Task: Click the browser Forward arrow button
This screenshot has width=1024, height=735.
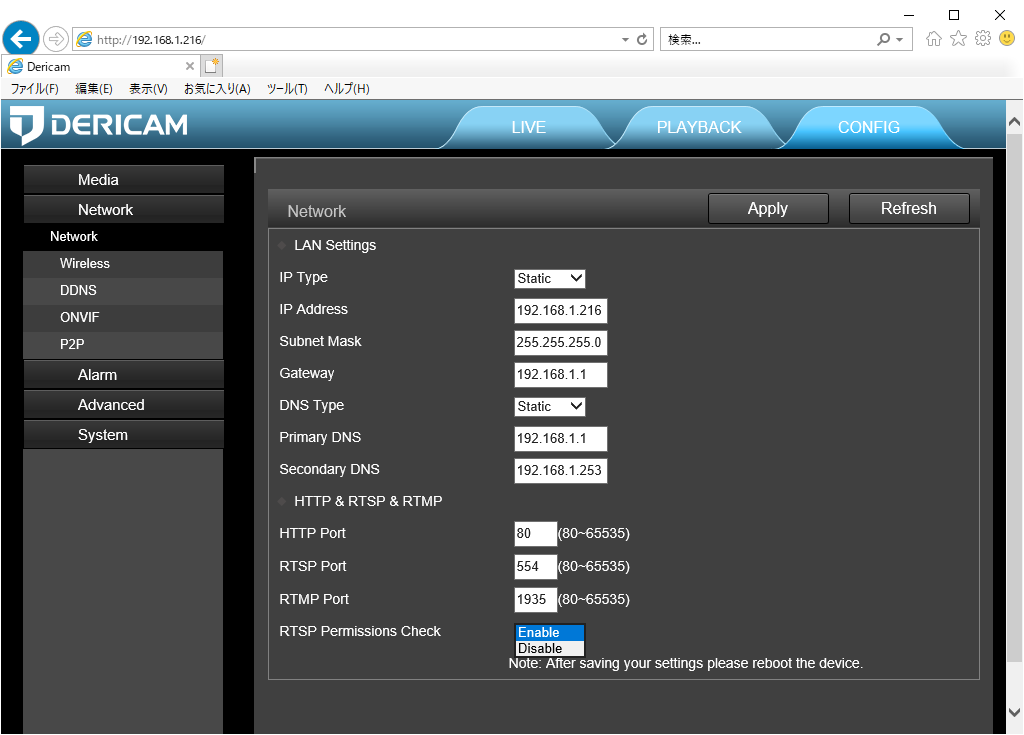Action: [56, 39]
